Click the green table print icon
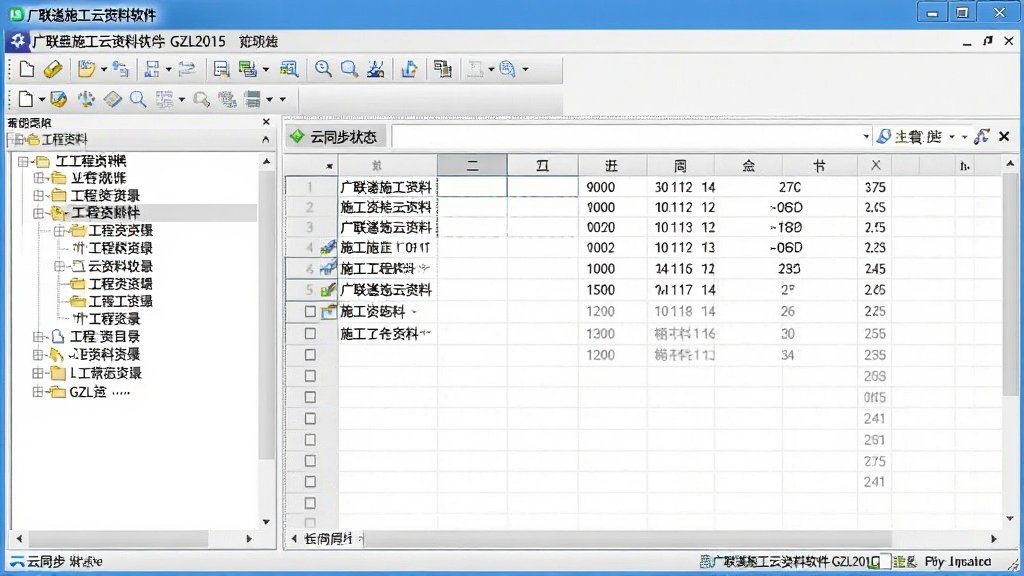Screen dimensions: 1024x576 click(248, 69)
